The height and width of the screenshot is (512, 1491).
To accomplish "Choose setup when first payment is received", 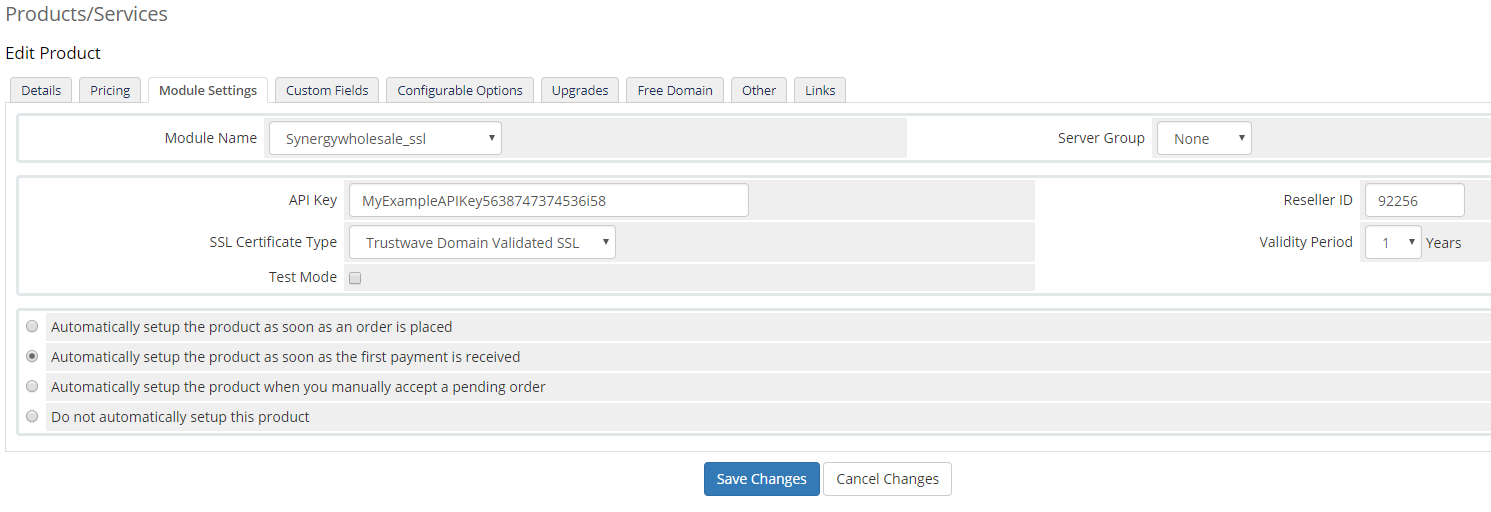I will [33, 357].
